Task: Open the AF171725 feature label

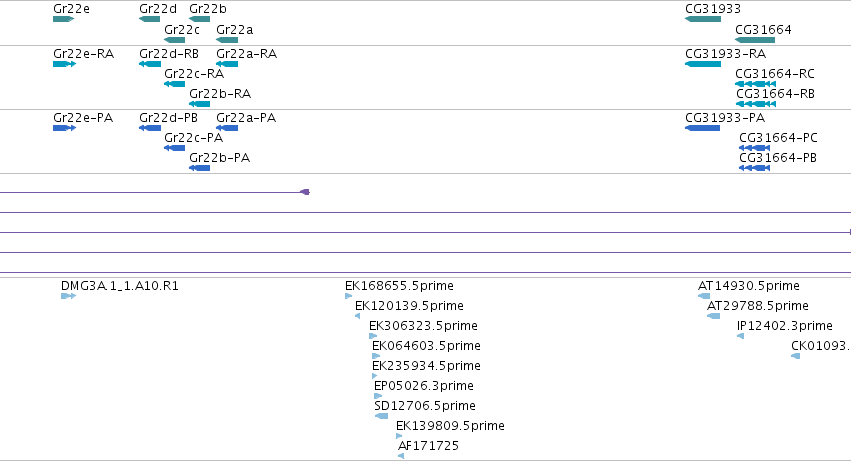Action: 428,446
